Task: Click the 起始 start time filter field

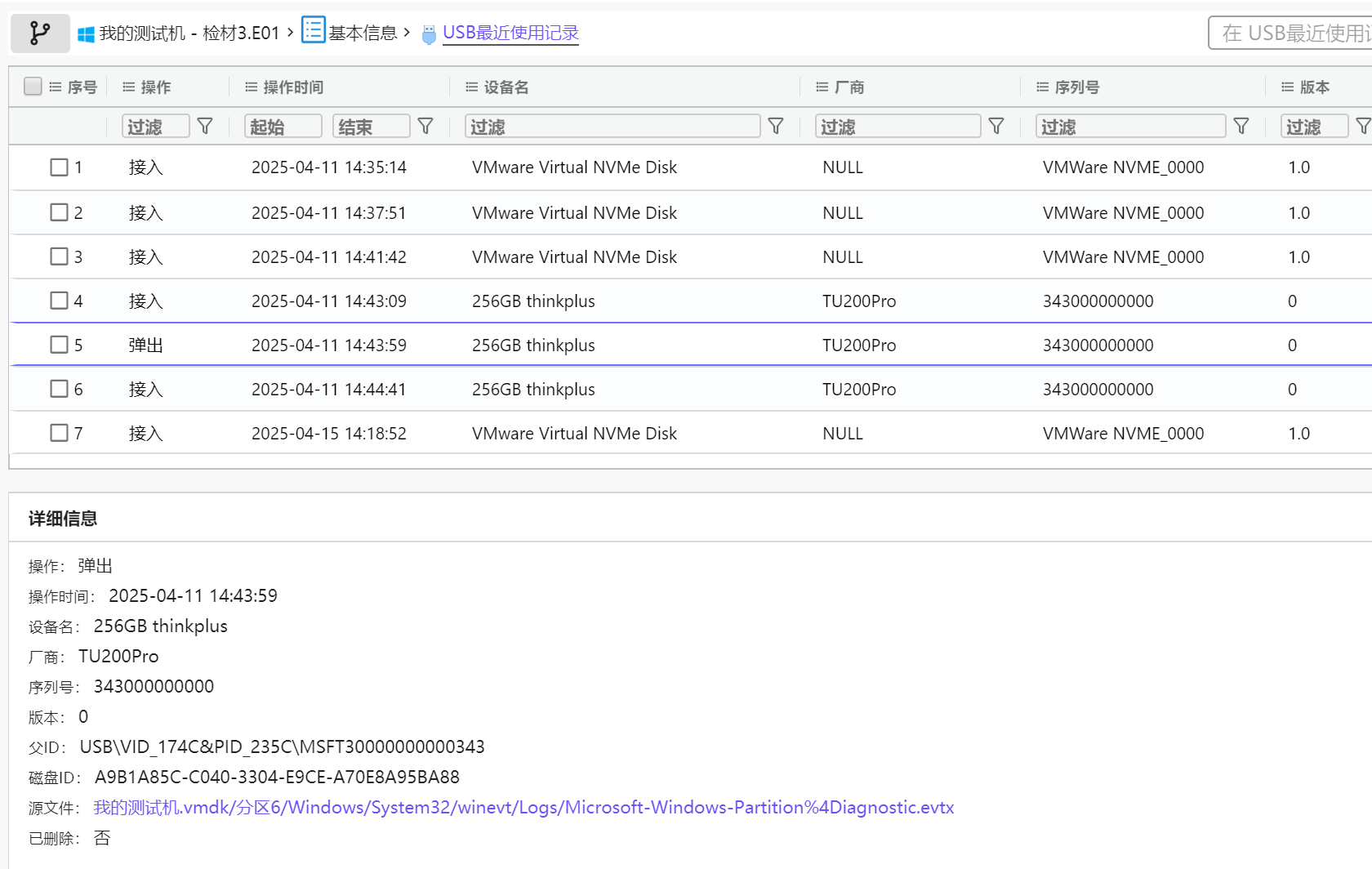Action: coord(283,126)
